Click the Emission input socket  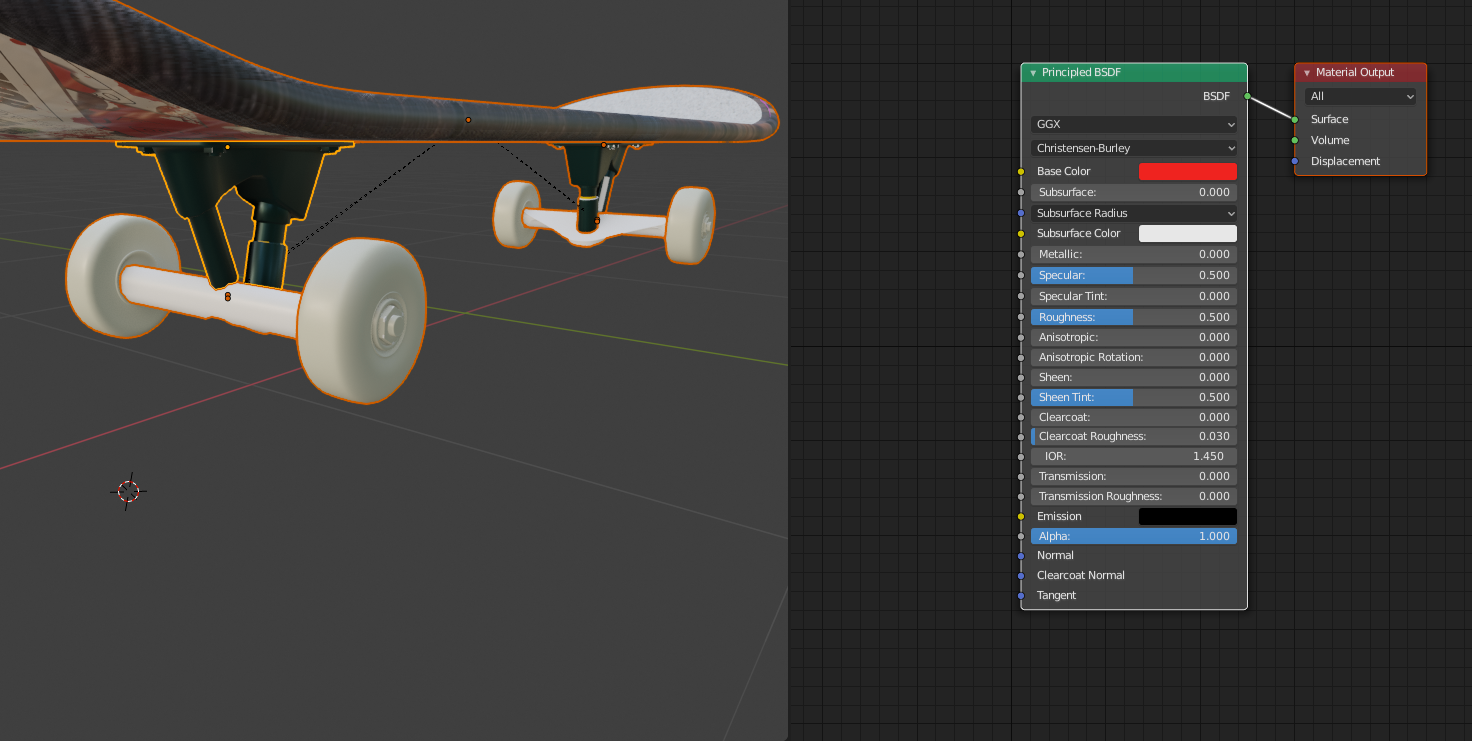1021,516
